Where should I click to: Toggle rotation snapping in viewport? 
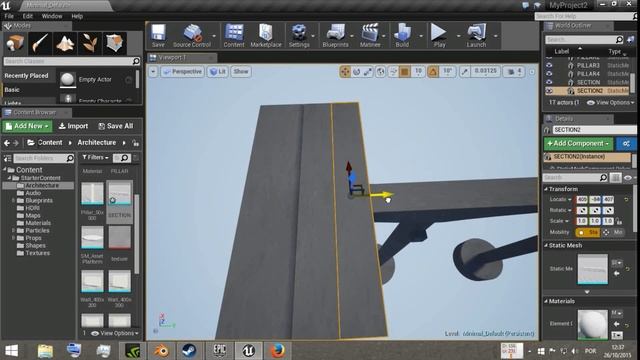[x=433, y=72]
